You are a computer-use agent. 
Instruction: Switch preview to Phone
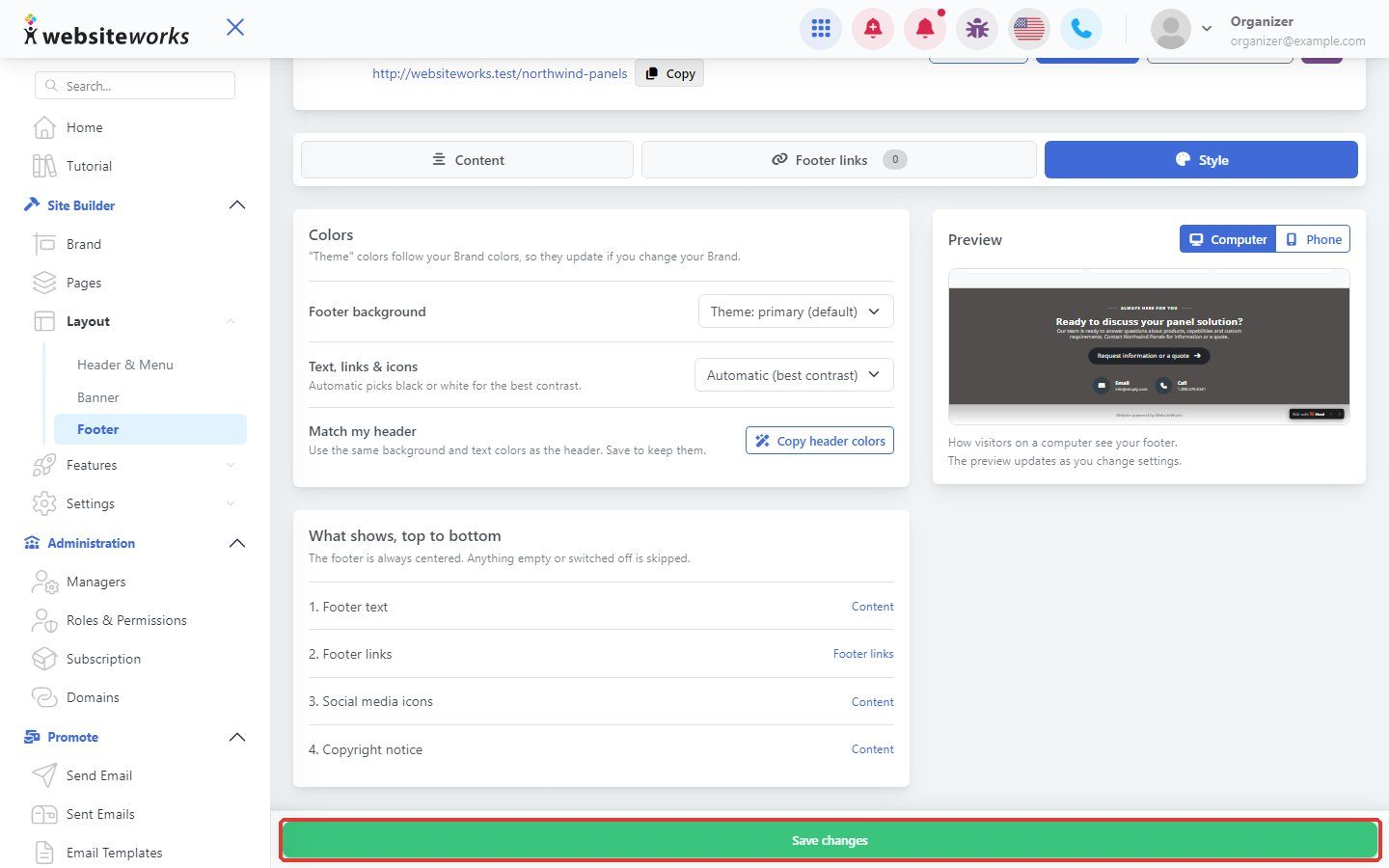coord(1313,239)
